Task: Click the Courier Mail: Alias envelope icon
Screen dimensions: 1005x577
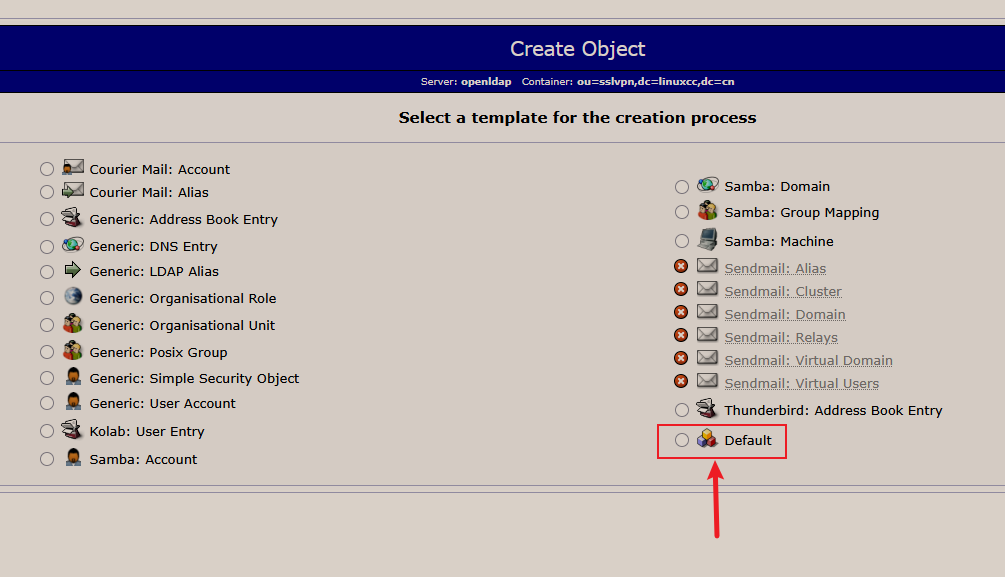Action: 73,190
